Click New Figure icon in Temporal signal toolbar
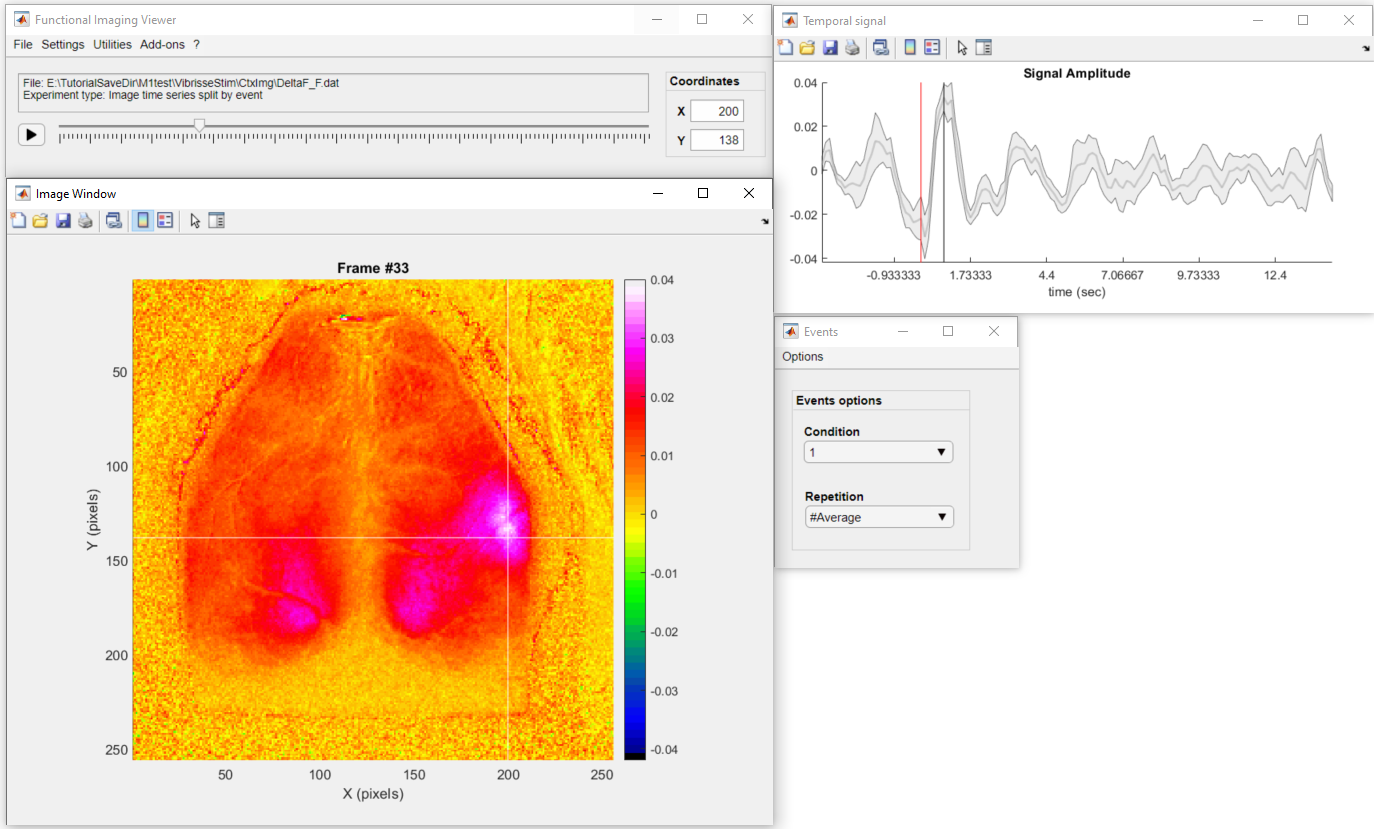 (785, 47)
